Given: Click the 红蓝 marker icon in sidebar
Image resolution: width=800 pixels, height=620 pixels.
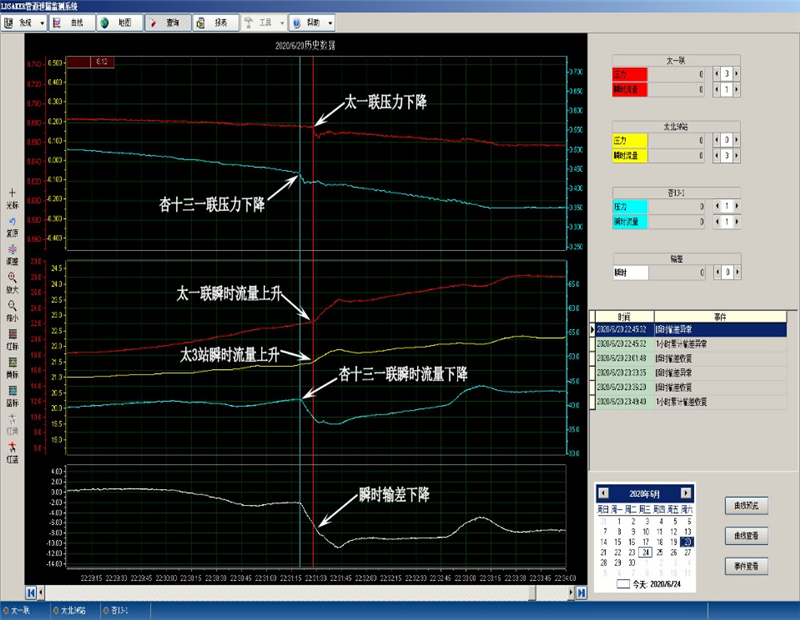Looking at the screenshot, I should pos(12,447).
